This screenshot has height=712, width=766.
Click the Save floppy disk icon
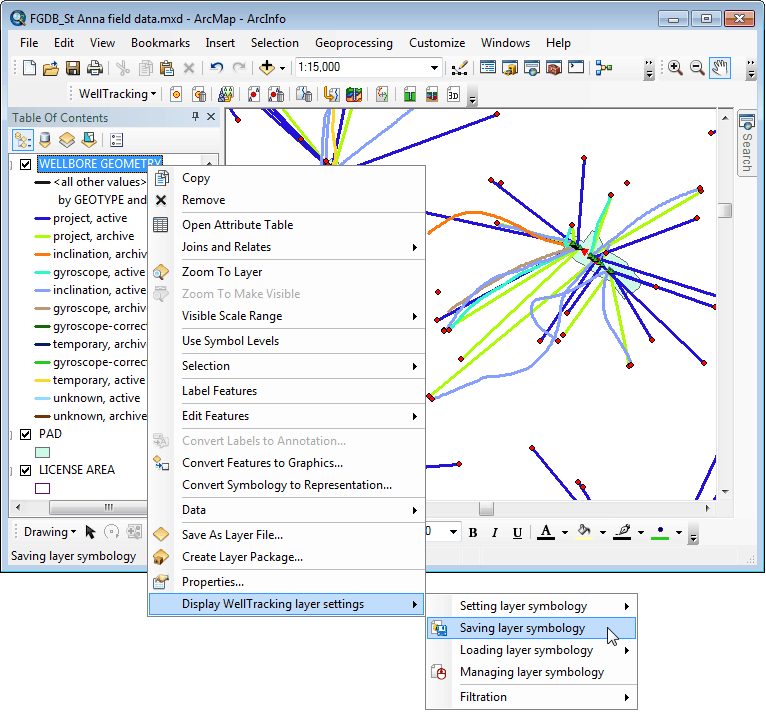73,68
